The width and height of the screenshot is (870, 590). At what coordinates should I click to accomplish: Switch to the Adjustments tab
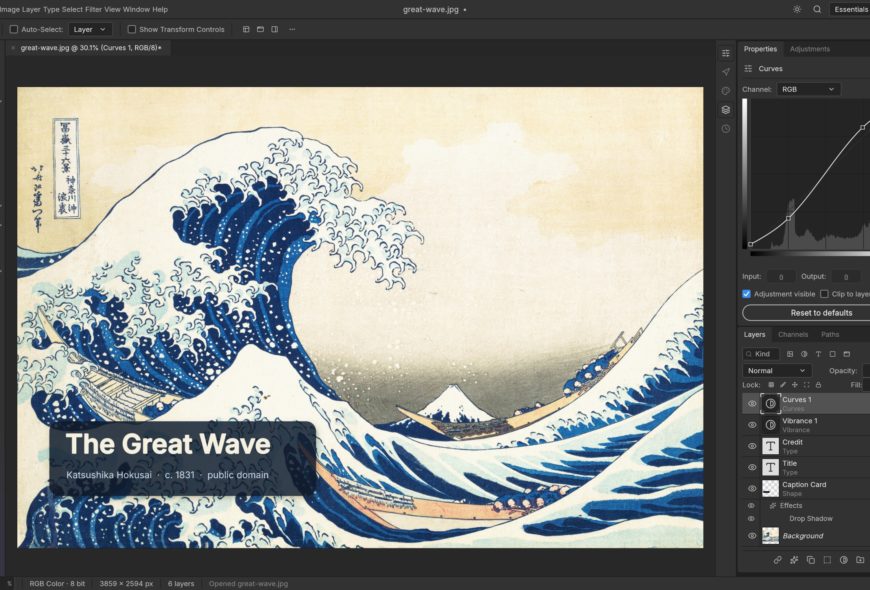[x=810, y=49]
